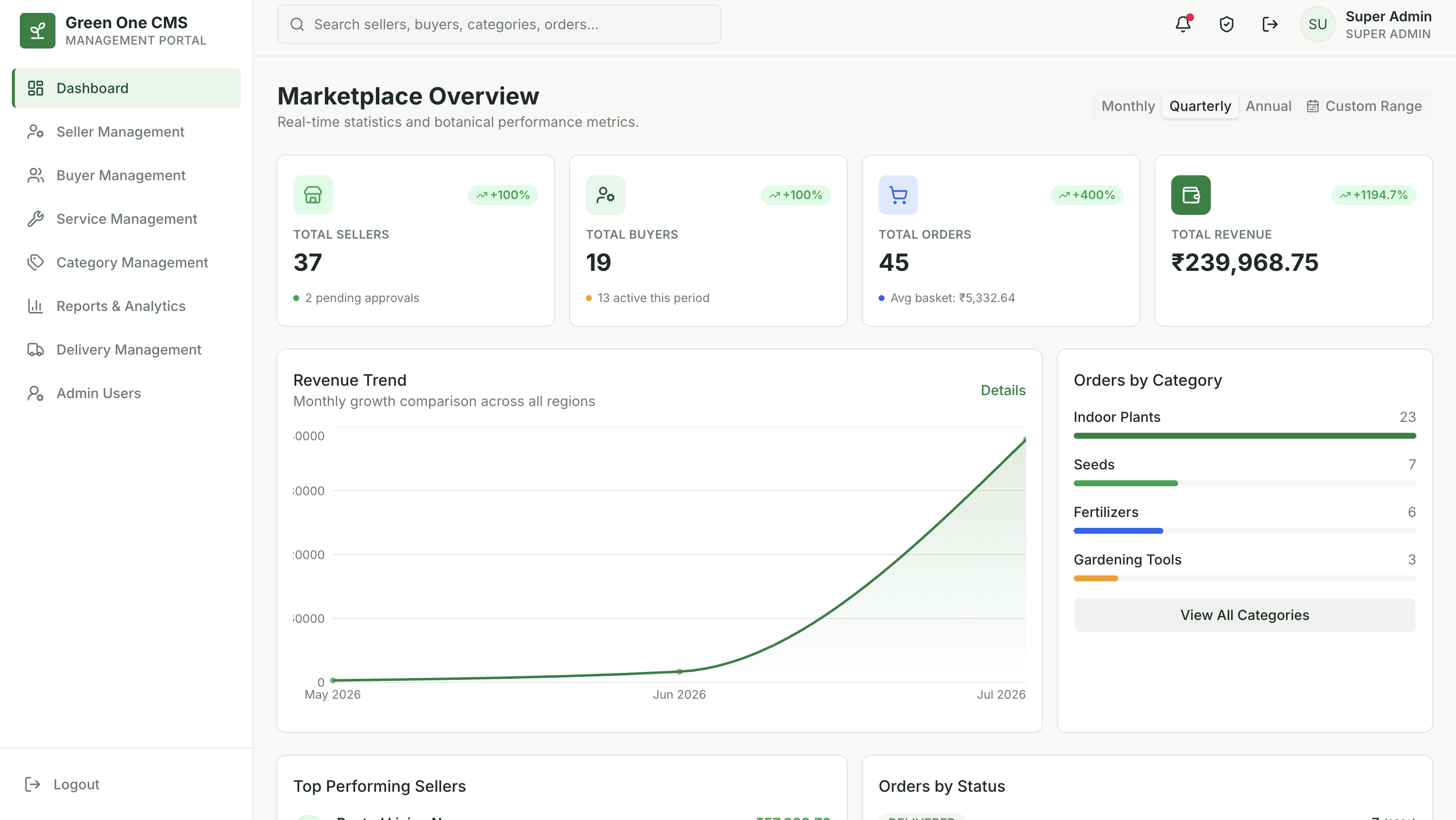Viewport: 1456px width, 820px height.
Task: Click the Indoor Plants progress bar
Action: [1244, 436]
